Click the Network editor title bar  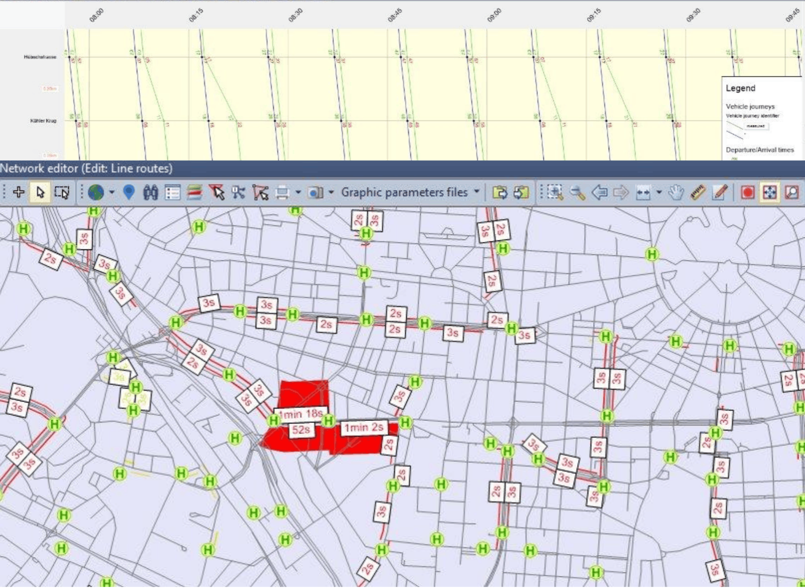(x=402, y=168)
